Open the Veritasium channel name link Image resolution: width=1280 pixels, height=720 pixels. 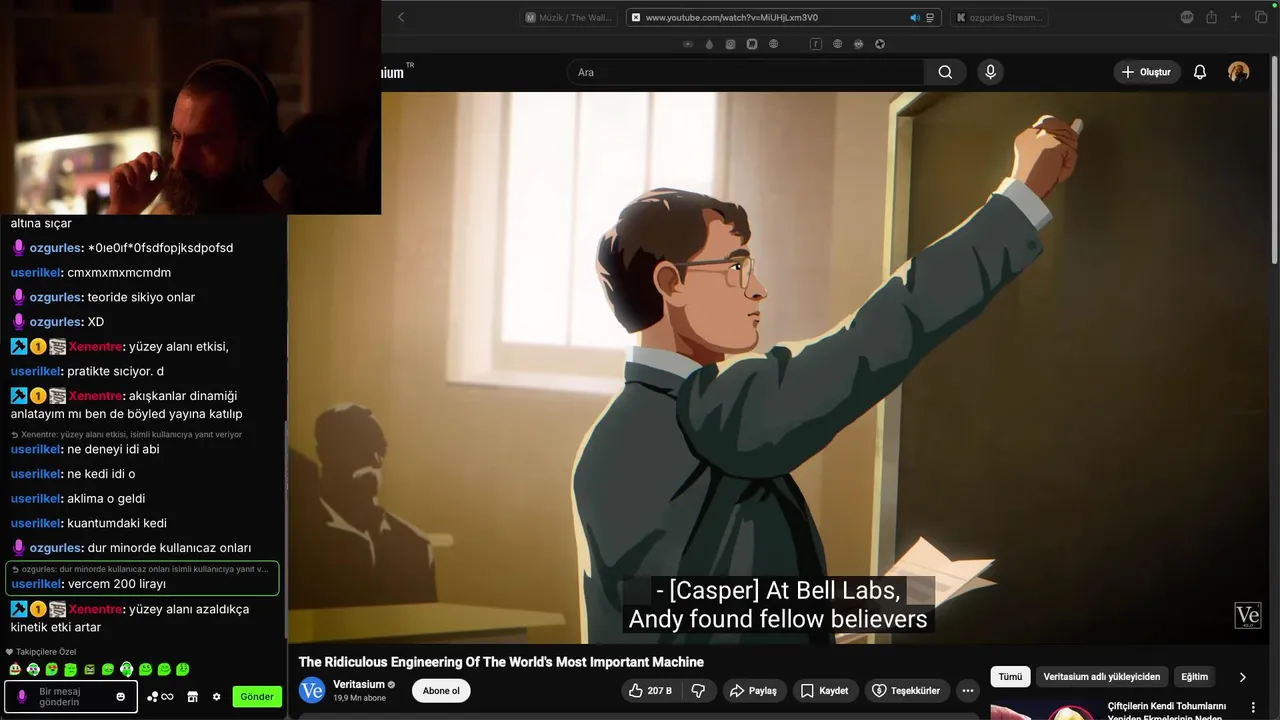point(358,684)
